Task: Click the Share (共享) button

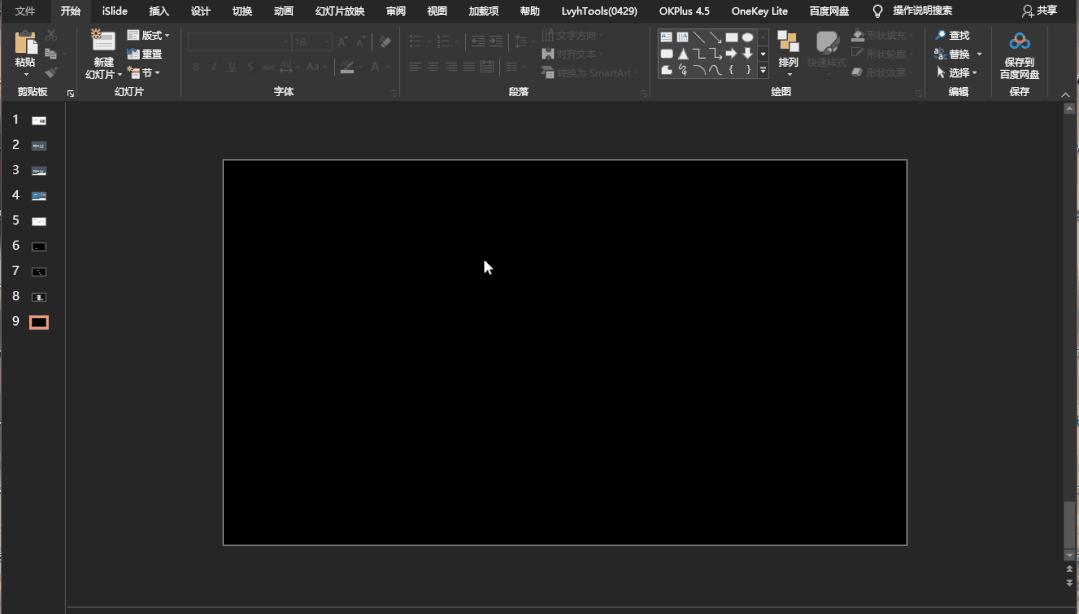Action: click(1039, 11)
